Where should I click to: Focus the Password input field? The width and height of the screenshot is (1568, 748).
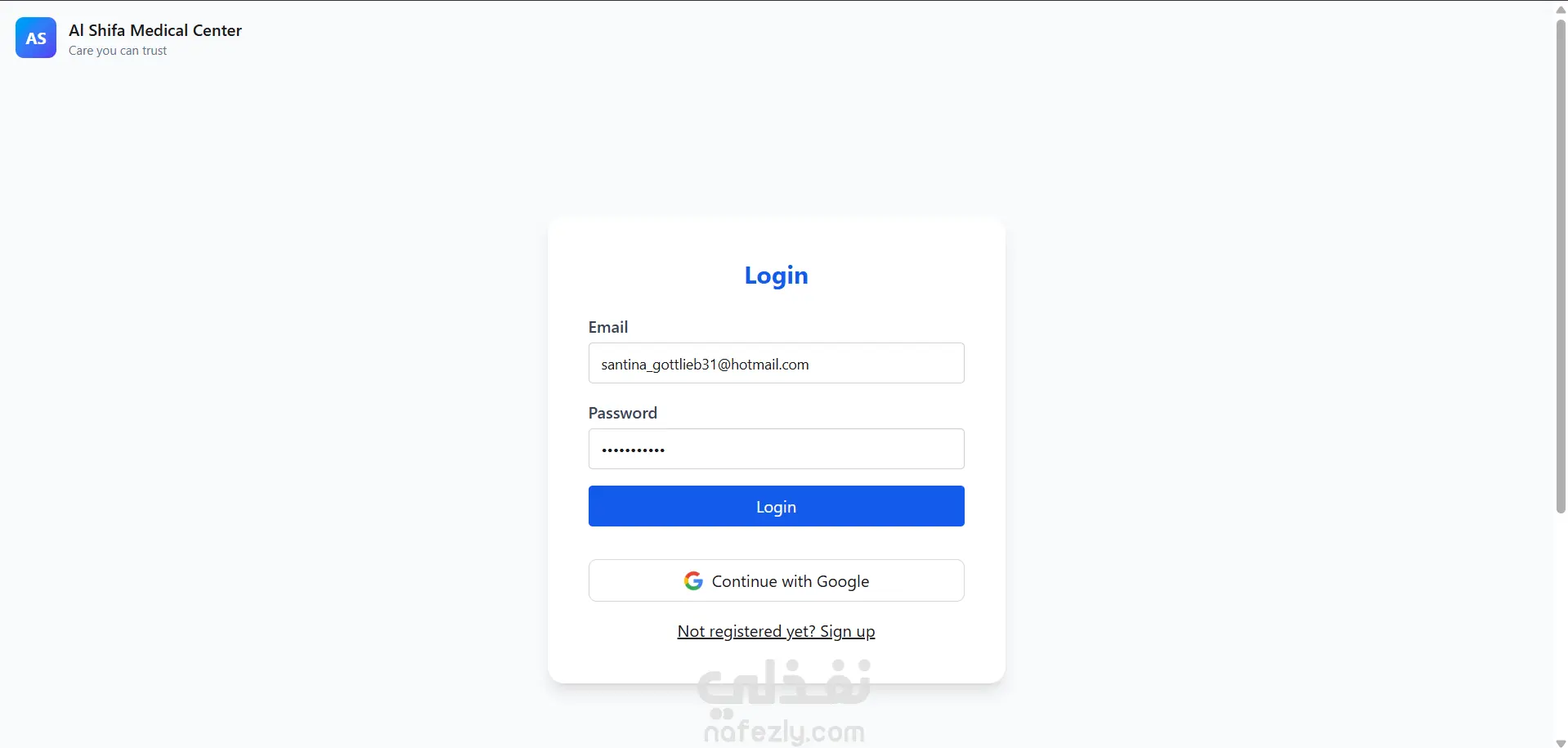click(x=776, y=449)
